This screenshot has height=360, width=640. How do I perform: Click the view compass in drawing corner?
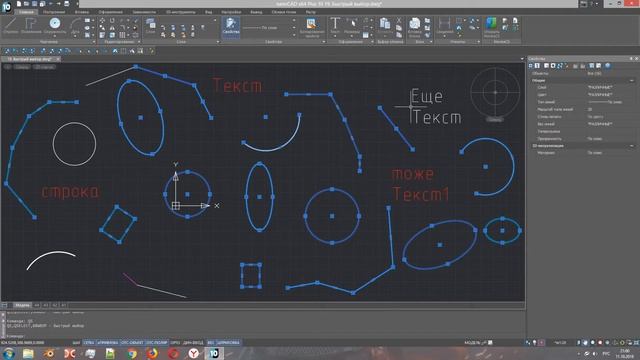pos(495,93)
